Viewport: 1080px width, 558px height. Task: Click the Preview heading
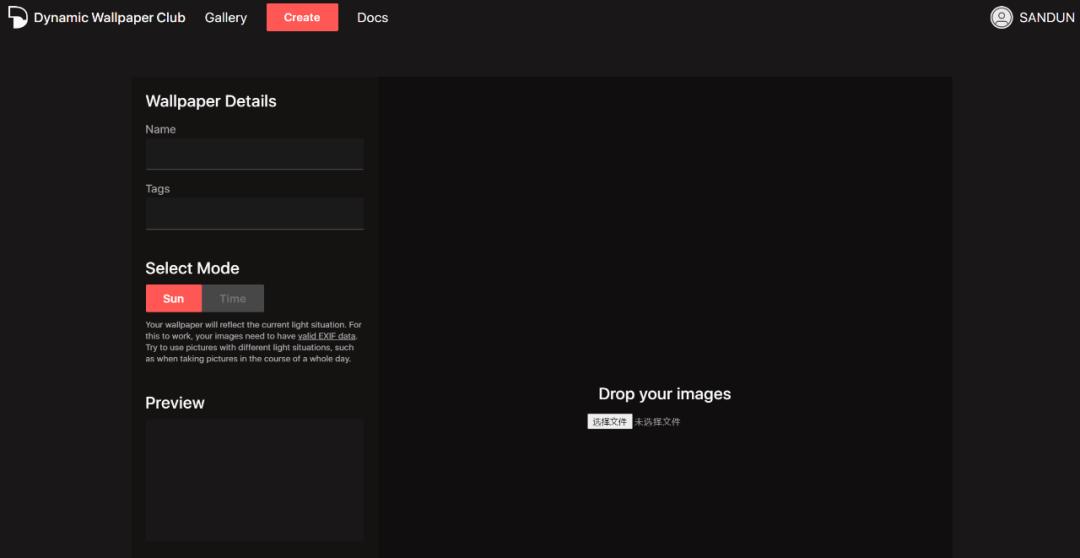coord(175,403)
